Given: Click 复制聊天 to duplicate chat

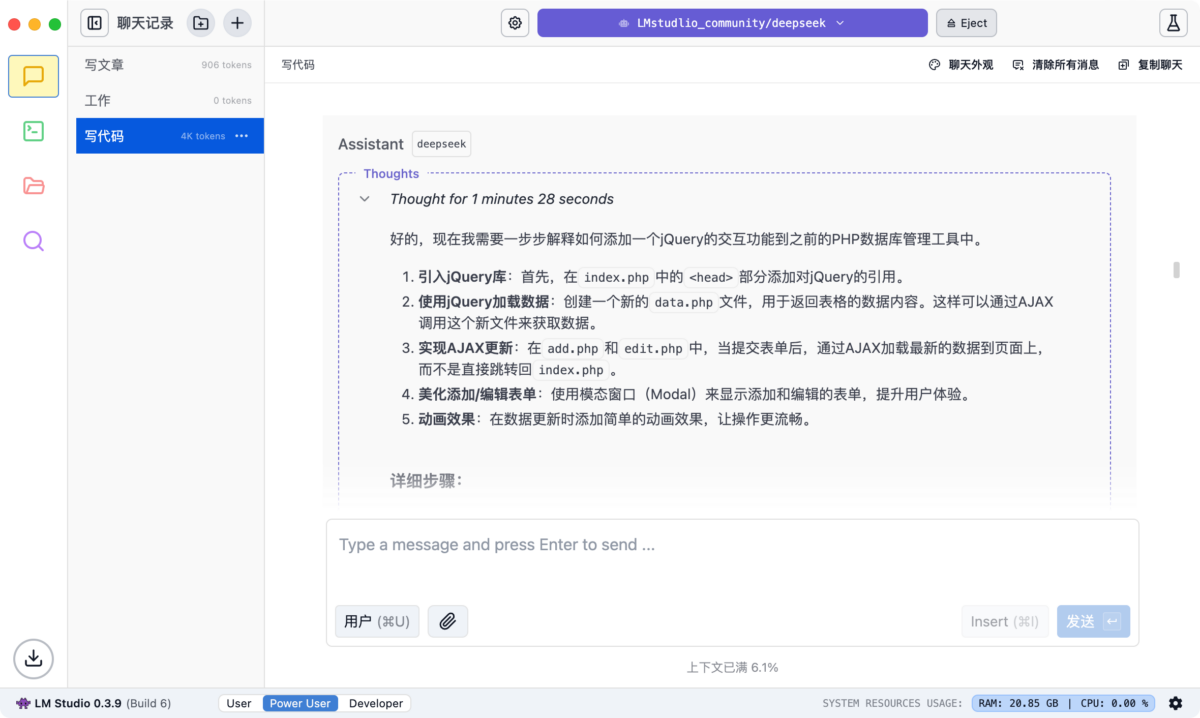Looking at the screenshot, I should [x=1151, y=65].
